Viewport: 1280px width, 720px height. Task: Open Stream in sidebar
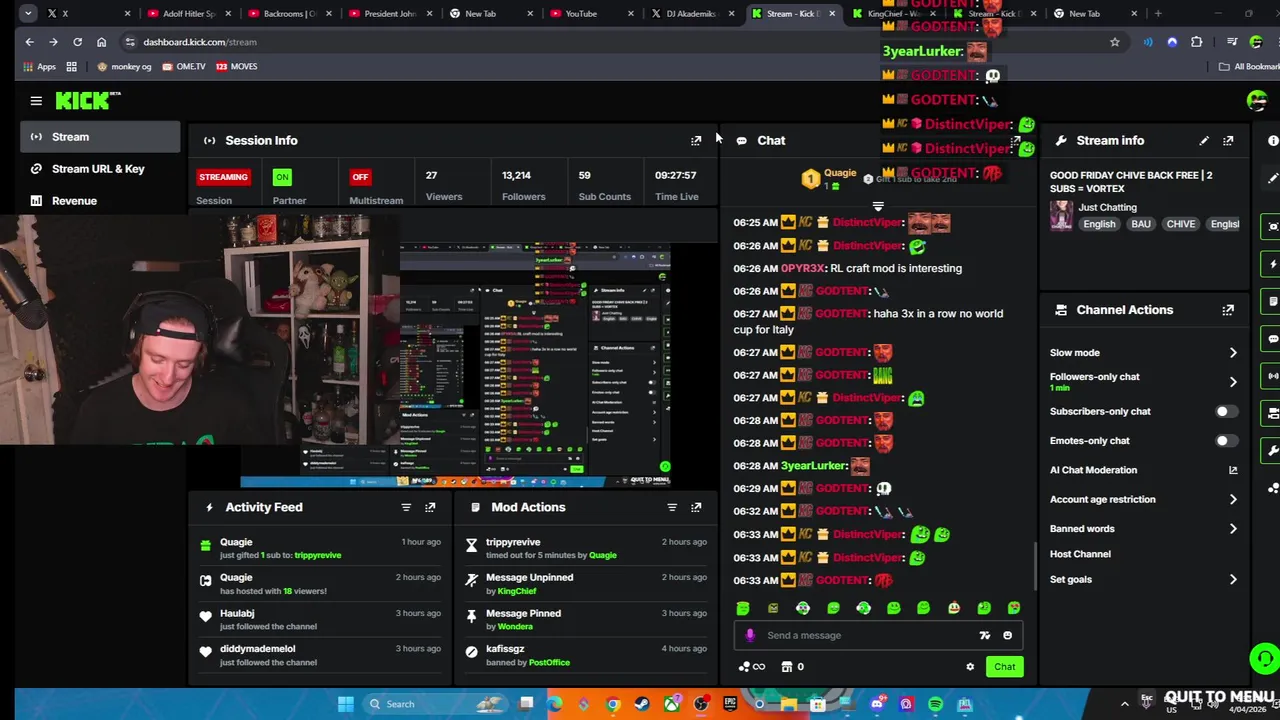[x=100, y=137]
